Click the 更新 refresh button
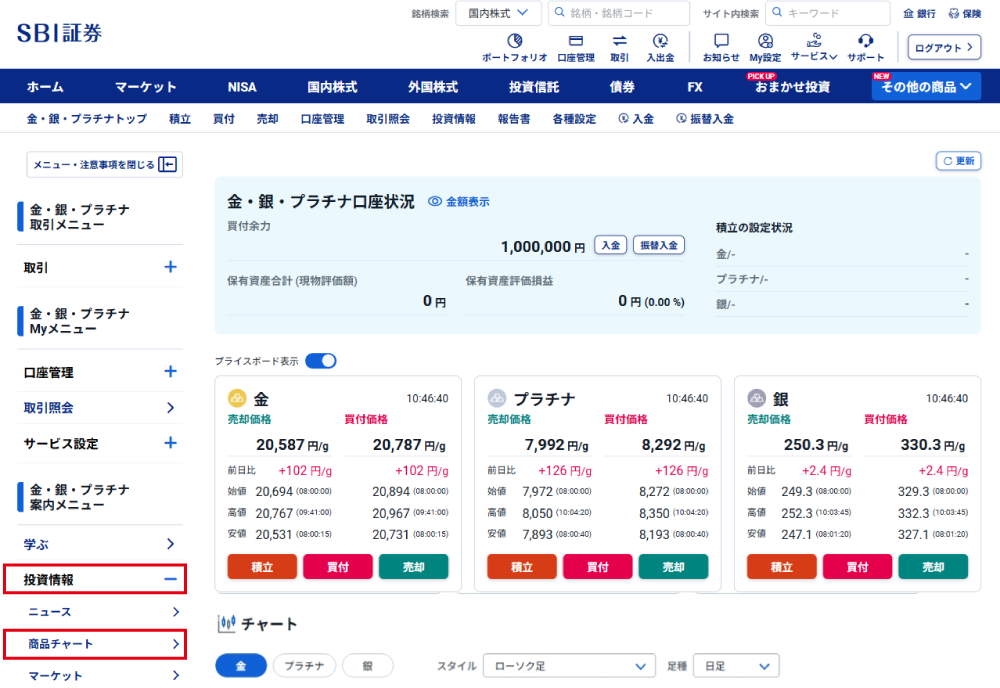Screen dimensions: 1000x688 pos(958,161)
